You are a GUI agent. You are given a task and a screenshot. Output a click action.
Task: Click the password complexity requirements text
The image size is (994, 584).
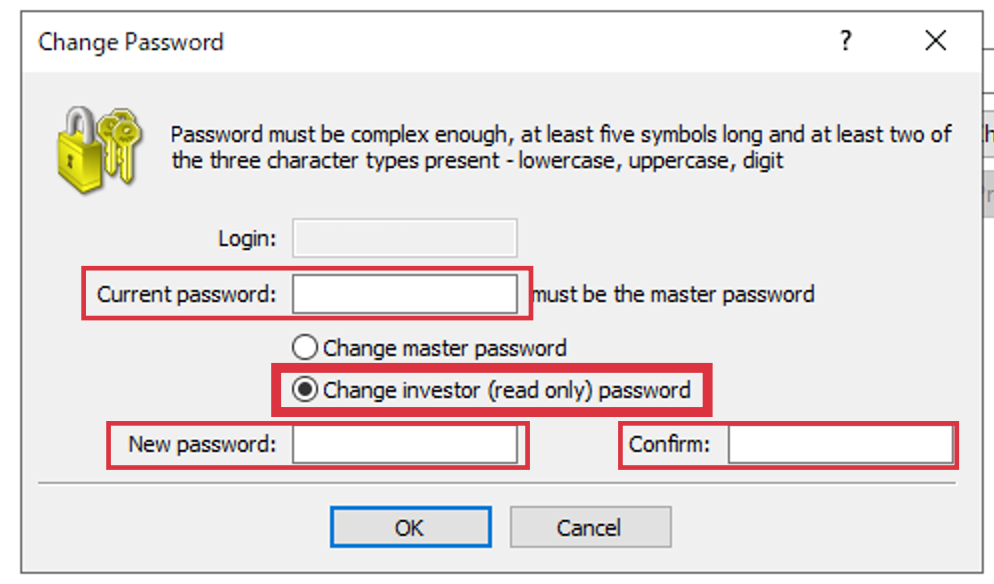[561, 147]
